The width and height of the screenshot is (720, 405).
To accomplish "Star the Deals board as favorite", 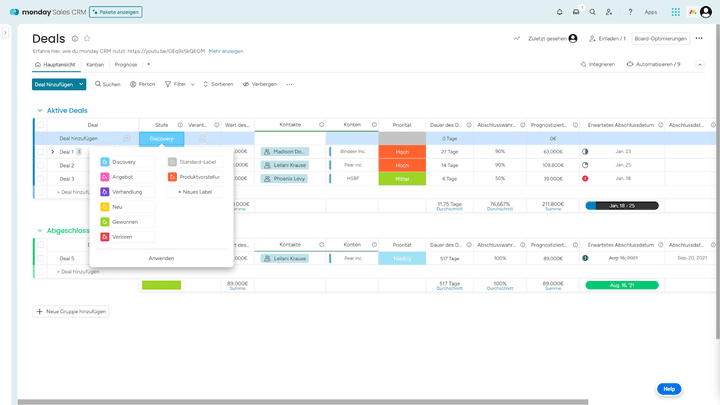I will pyautogui.click(x=87, y=39).
